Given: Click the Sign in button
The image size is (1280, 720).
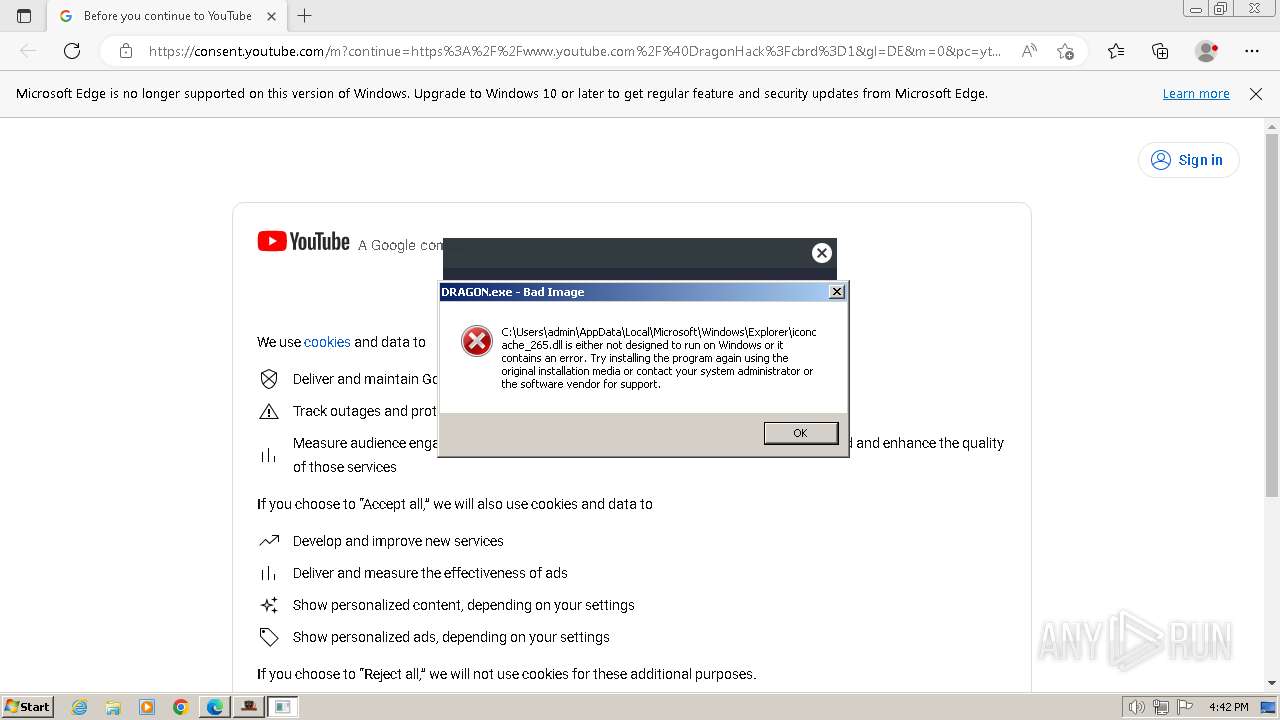Looking at the screenshot, I should click(x=1188, y=160).
